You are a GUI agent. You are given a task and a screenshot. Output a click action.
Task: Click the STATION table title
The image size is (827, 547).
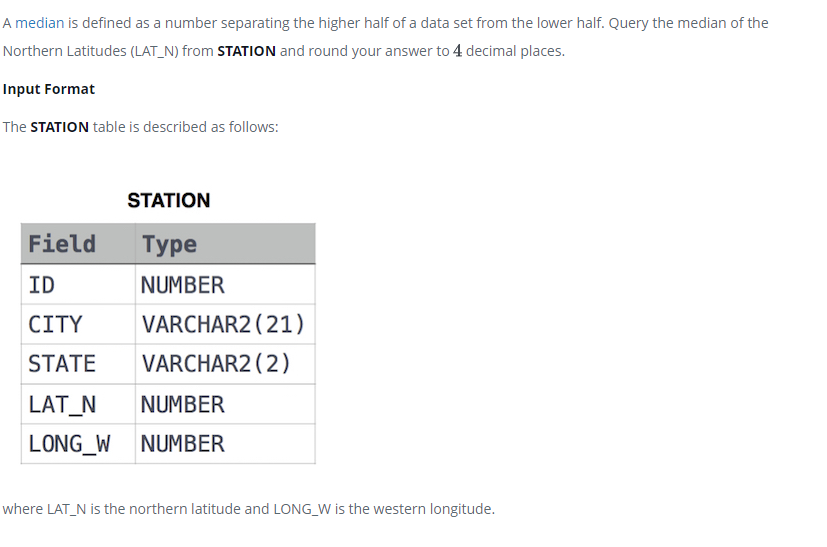point(169,200)
